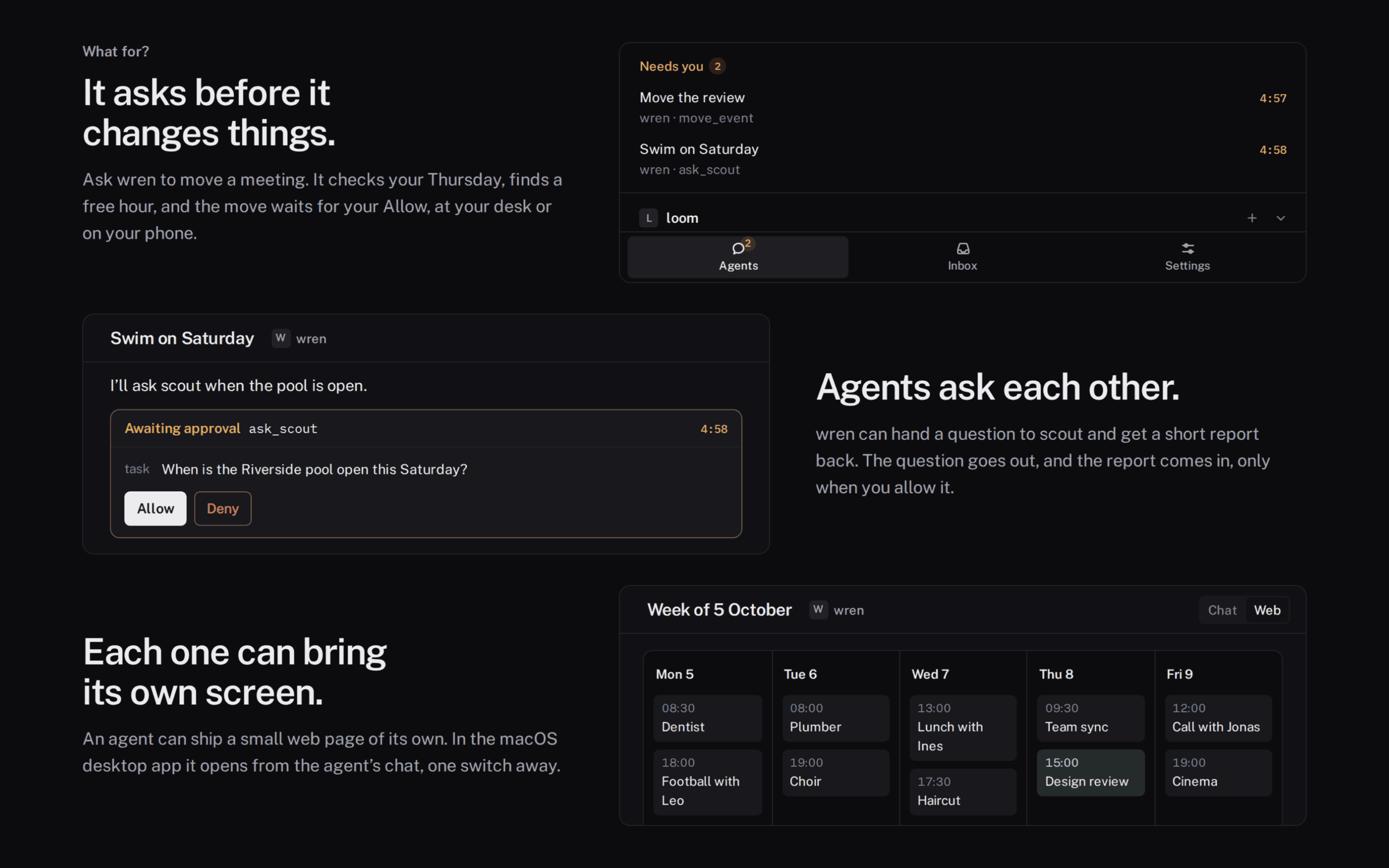This screenshot has width=1389, height=868.
Task: Click the L avatar beside loom
Action: 649,218
